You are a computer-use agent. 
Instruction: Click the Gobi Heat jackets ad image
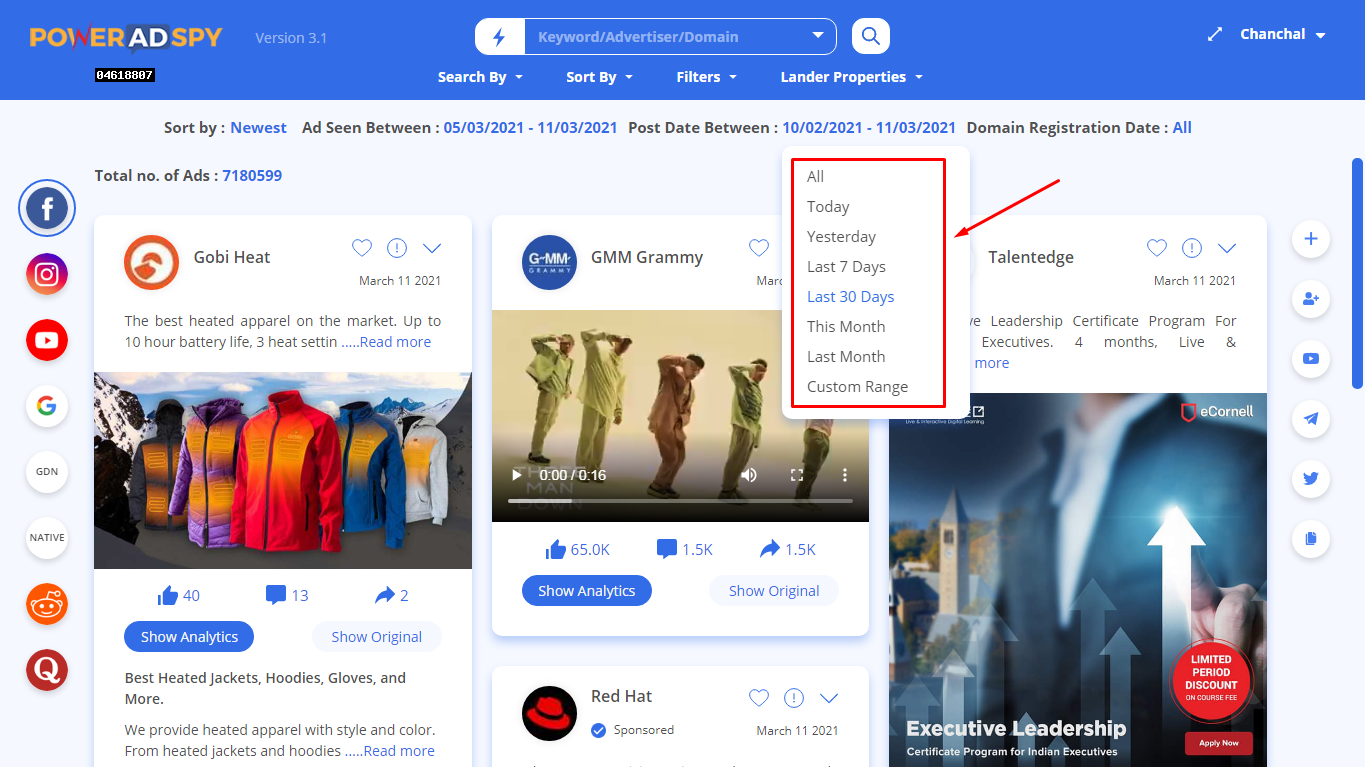283,470
